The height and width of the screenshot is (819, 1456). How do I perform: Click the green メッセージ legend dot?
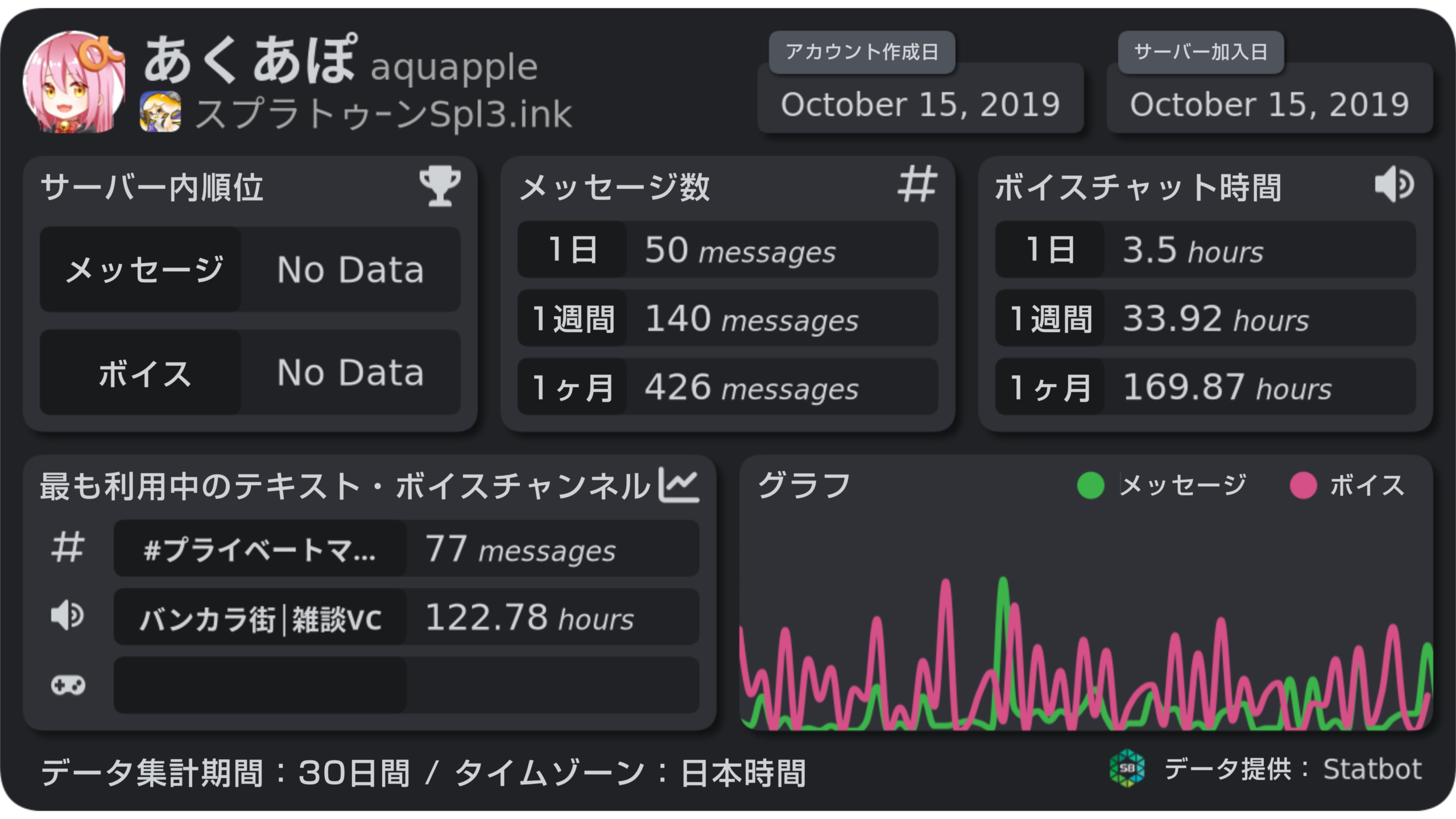1090,486
